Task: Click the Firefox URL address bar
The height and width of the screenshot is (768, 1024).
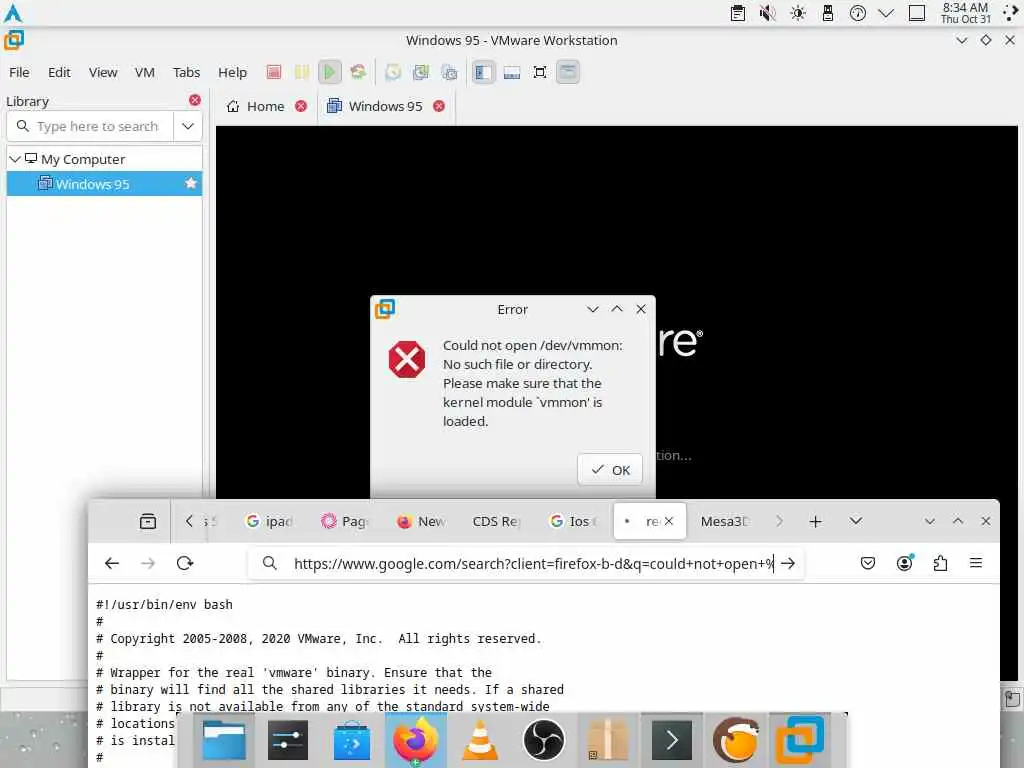Action: (526, 563)
